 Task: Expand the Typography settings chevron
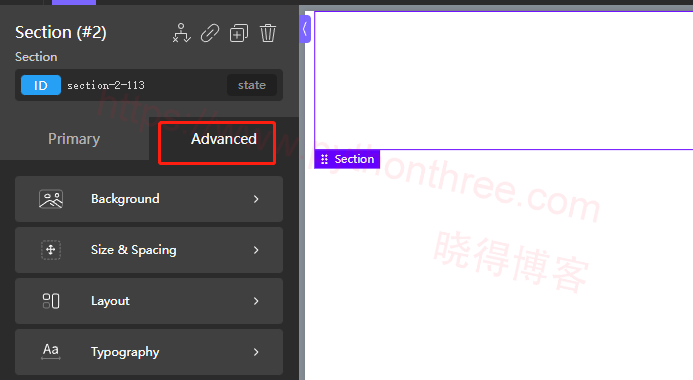[x=256, y=352]
